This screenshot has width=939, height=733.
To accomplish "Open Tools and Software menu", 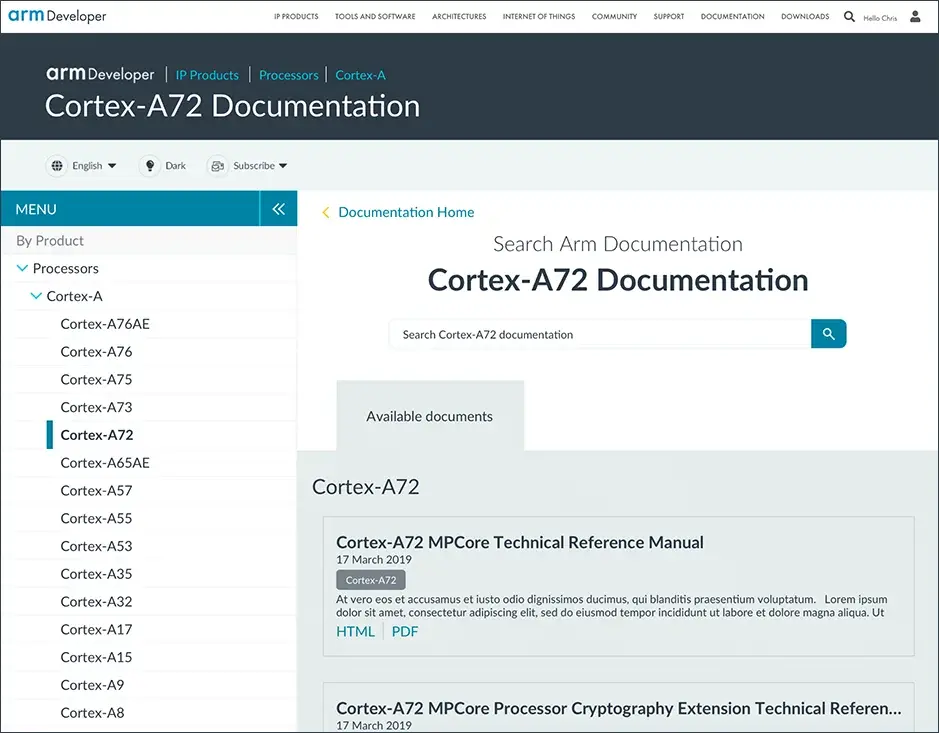I will (x=375, y=17).
